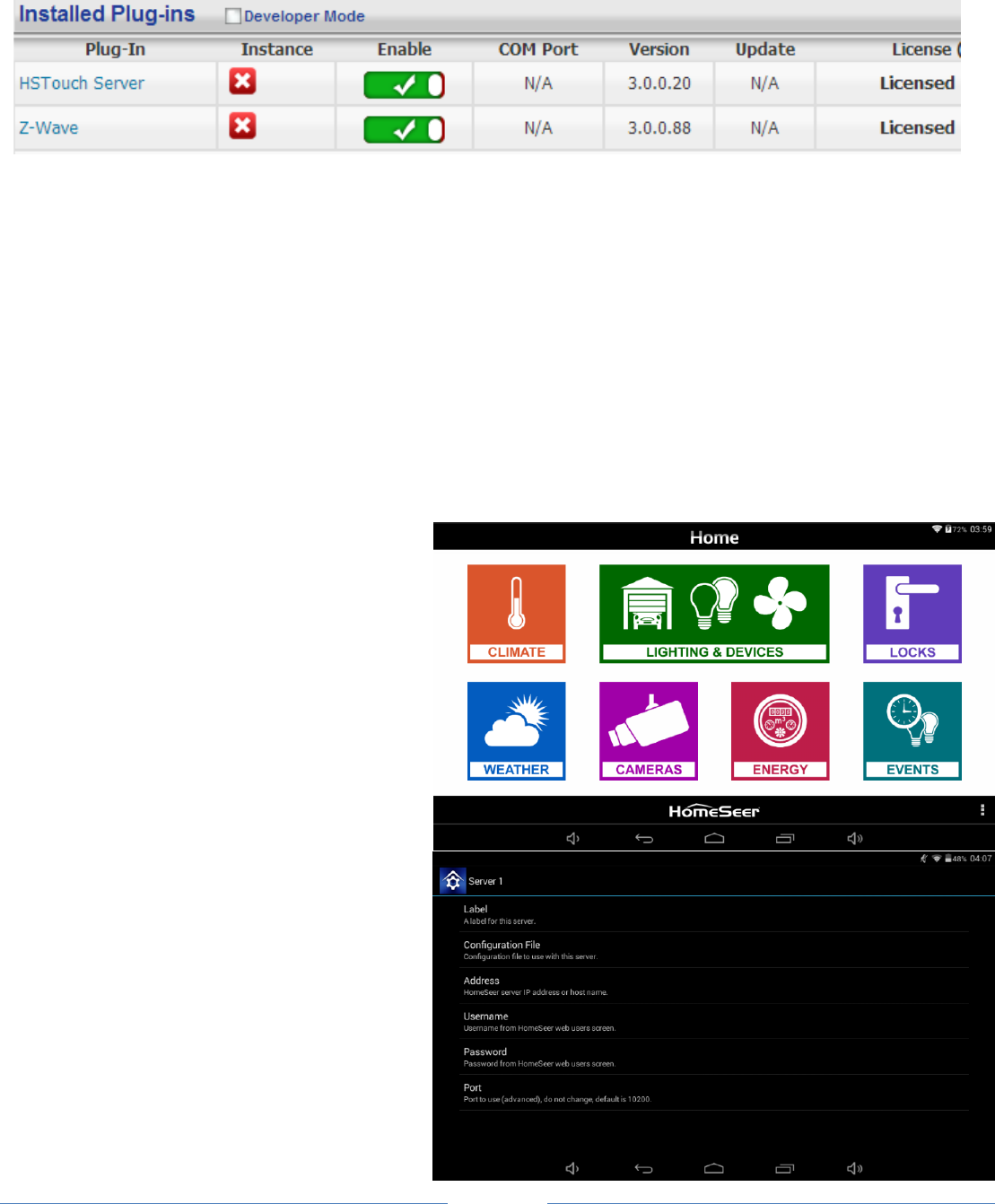Open the Energy tile
This screenshot has height=1204, width=995.
click(781, 731)
